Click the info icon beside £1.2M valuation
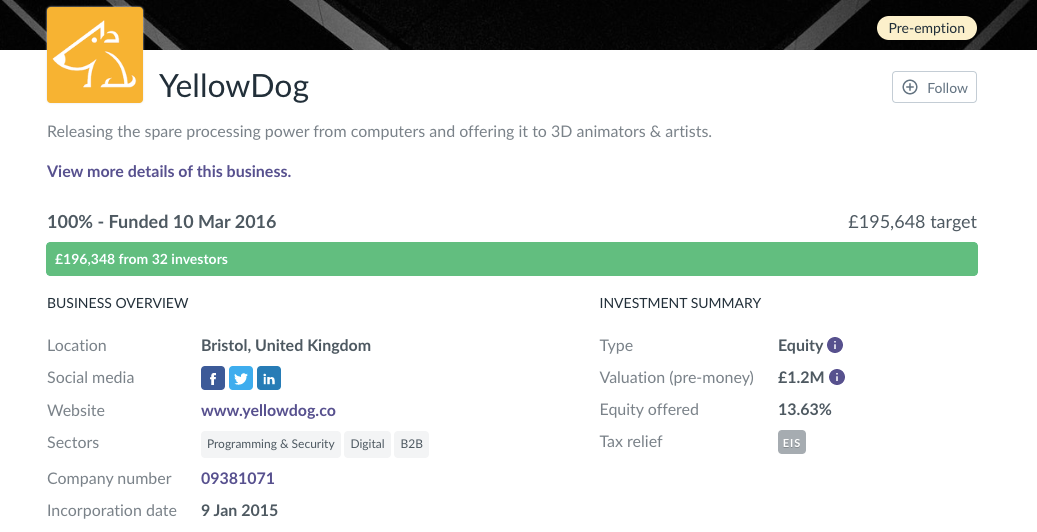 838,377
